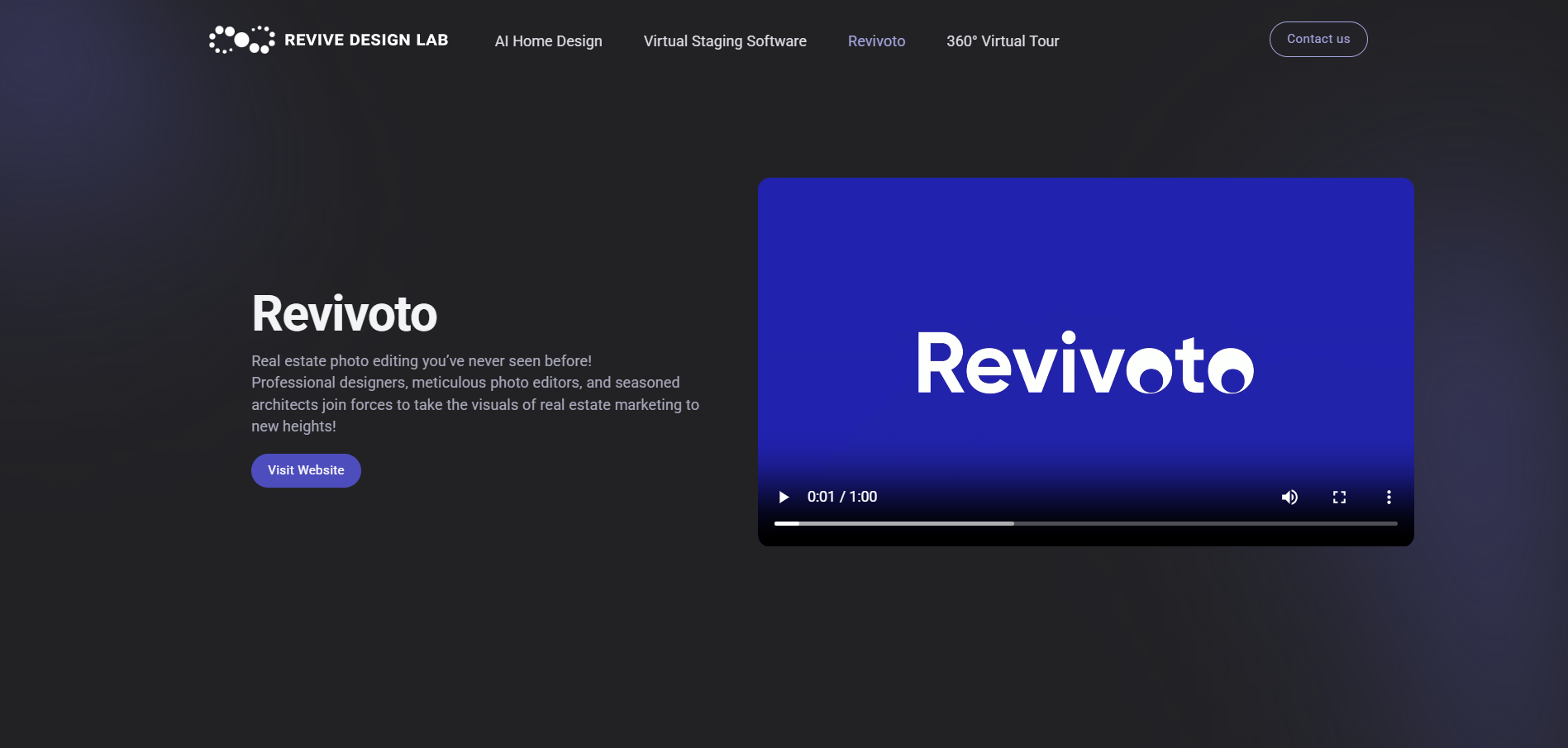
Task: Go to Virtual Staging Software page
Action: (725, 41)
